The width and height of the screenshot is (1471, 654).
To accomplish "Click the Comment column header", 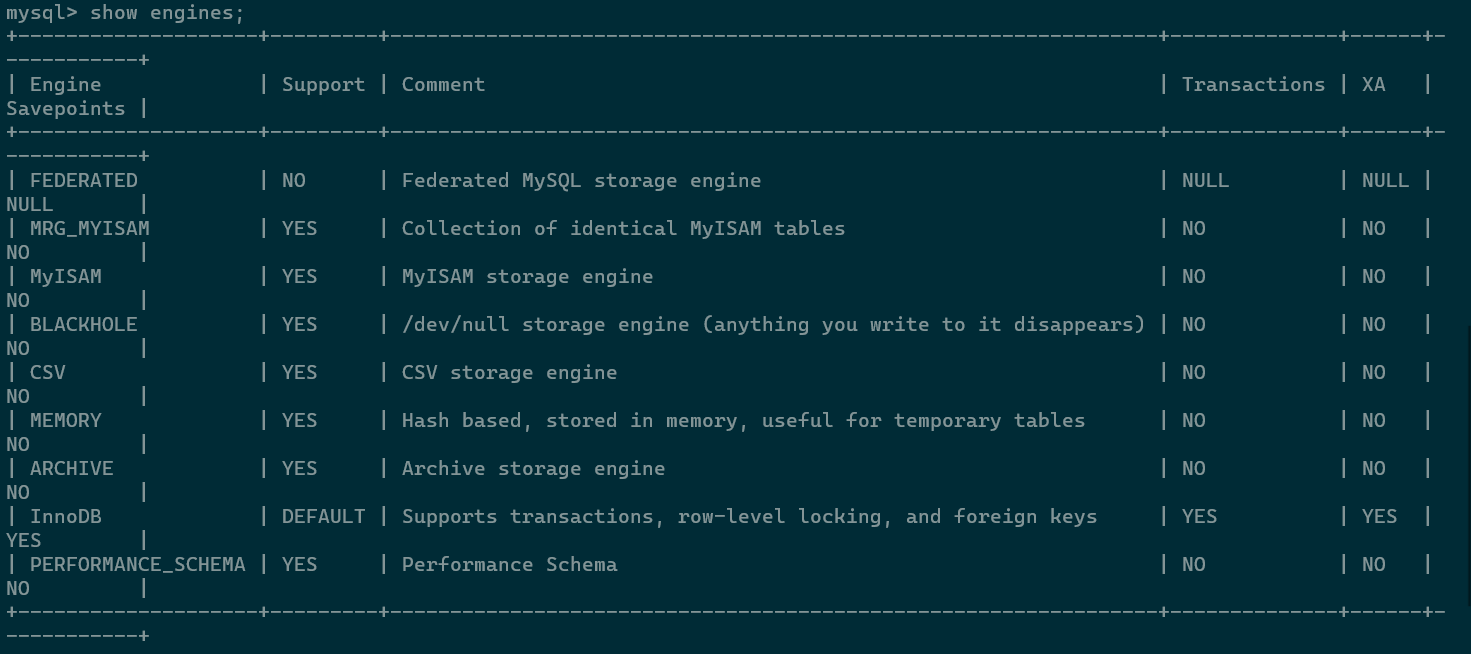I will point(443,85).
